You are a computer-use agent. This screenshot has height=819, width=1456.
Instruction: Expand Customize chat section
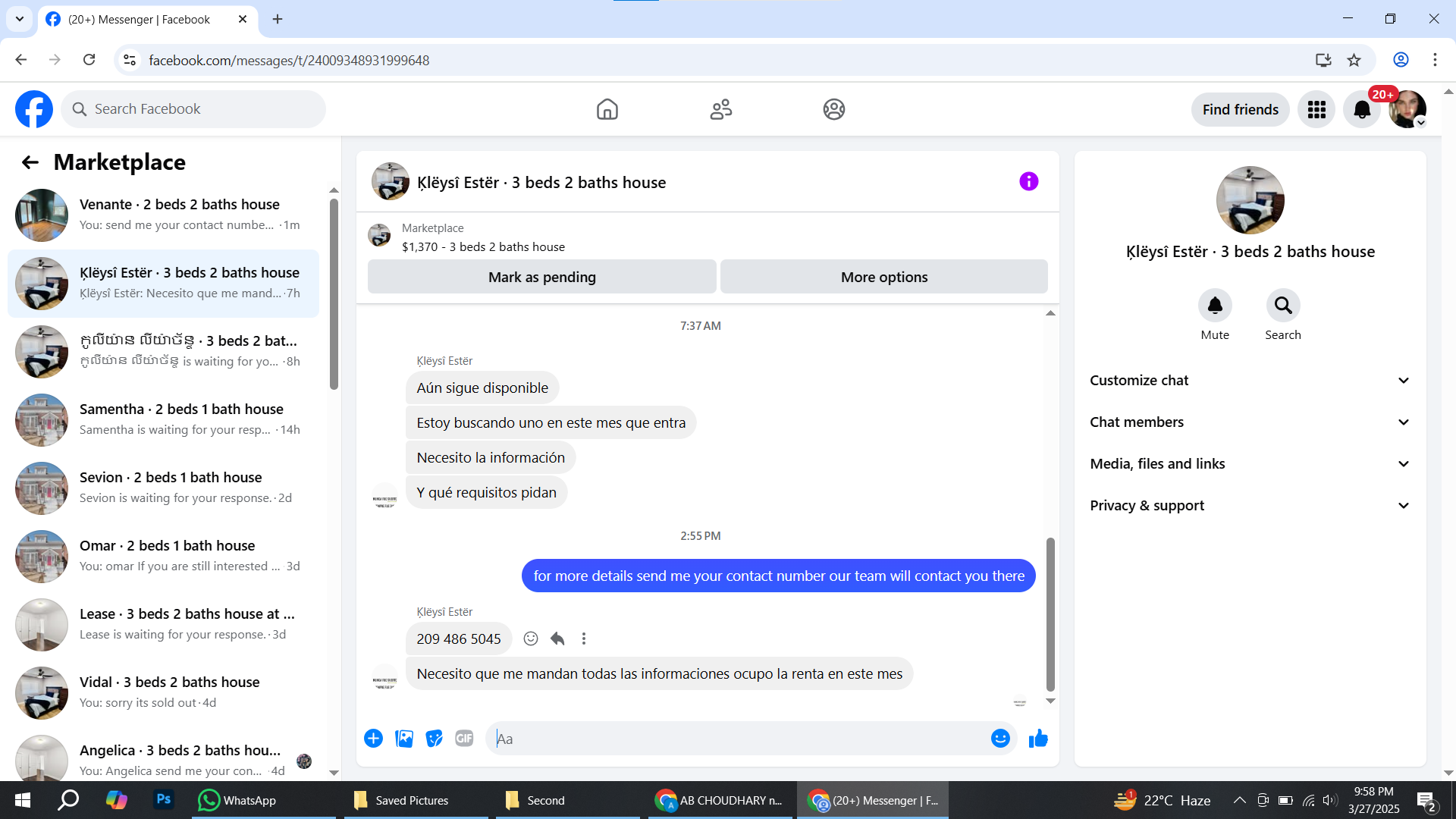pyautogui.click(x=1250, y=381)
